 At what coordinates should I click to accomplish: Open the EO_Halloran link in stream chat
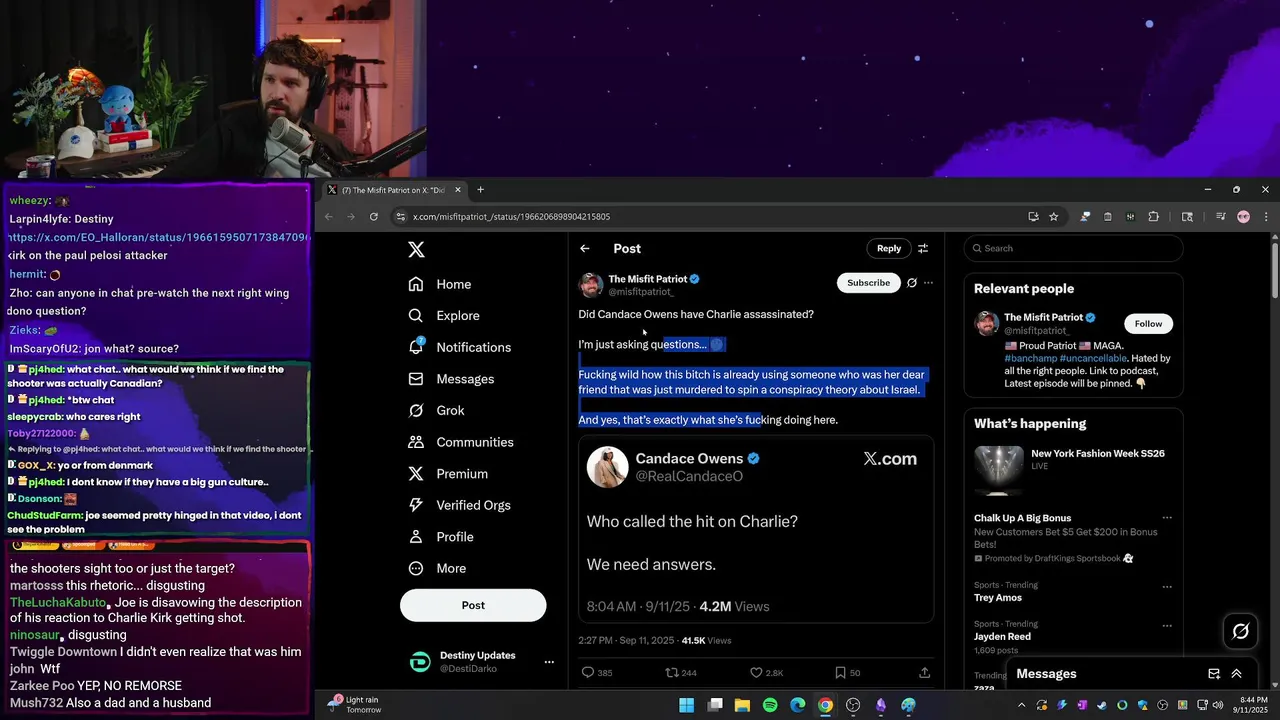(x=159, y=237)
